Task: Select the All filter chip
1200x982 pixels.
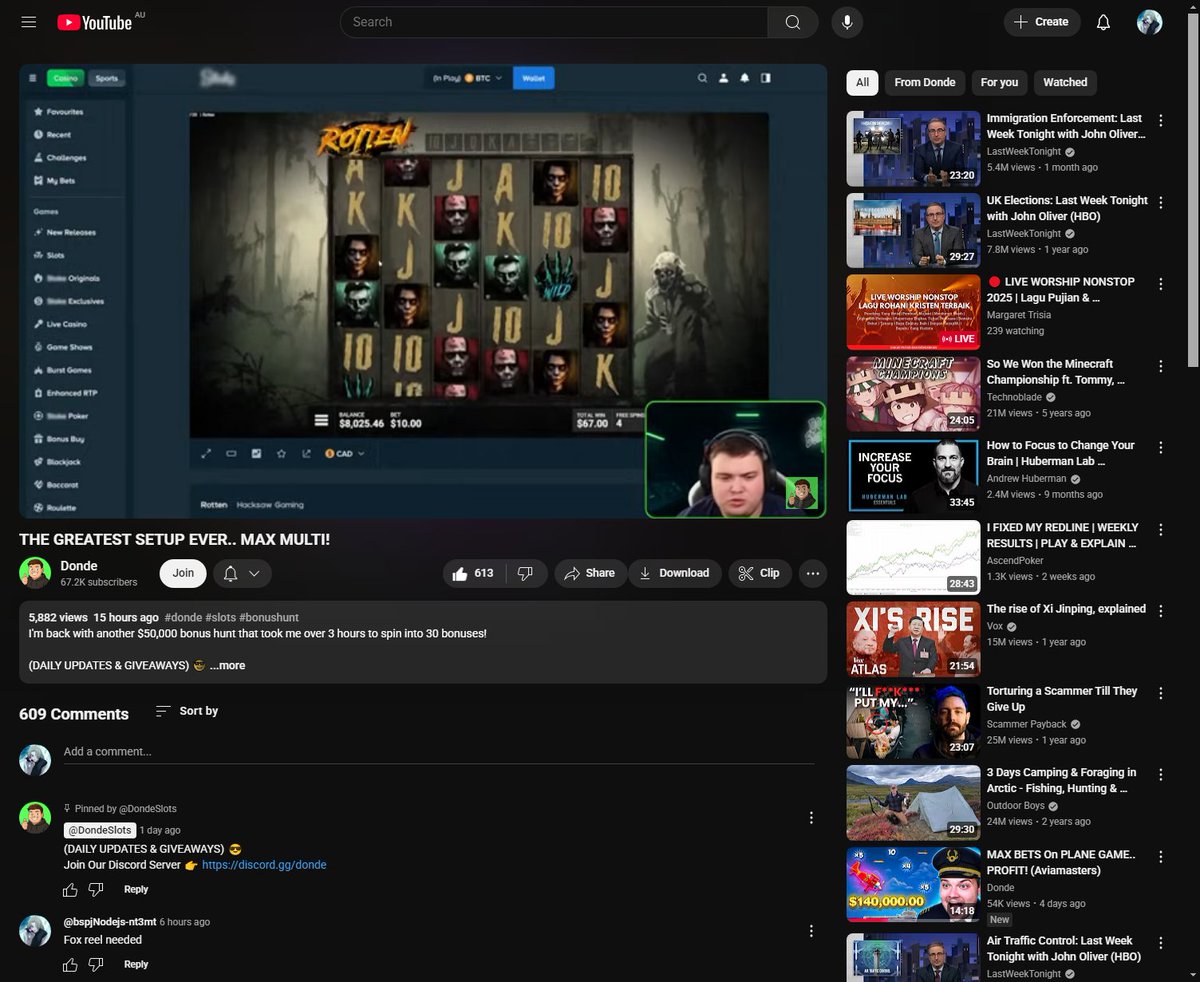Action: [862, 82]
